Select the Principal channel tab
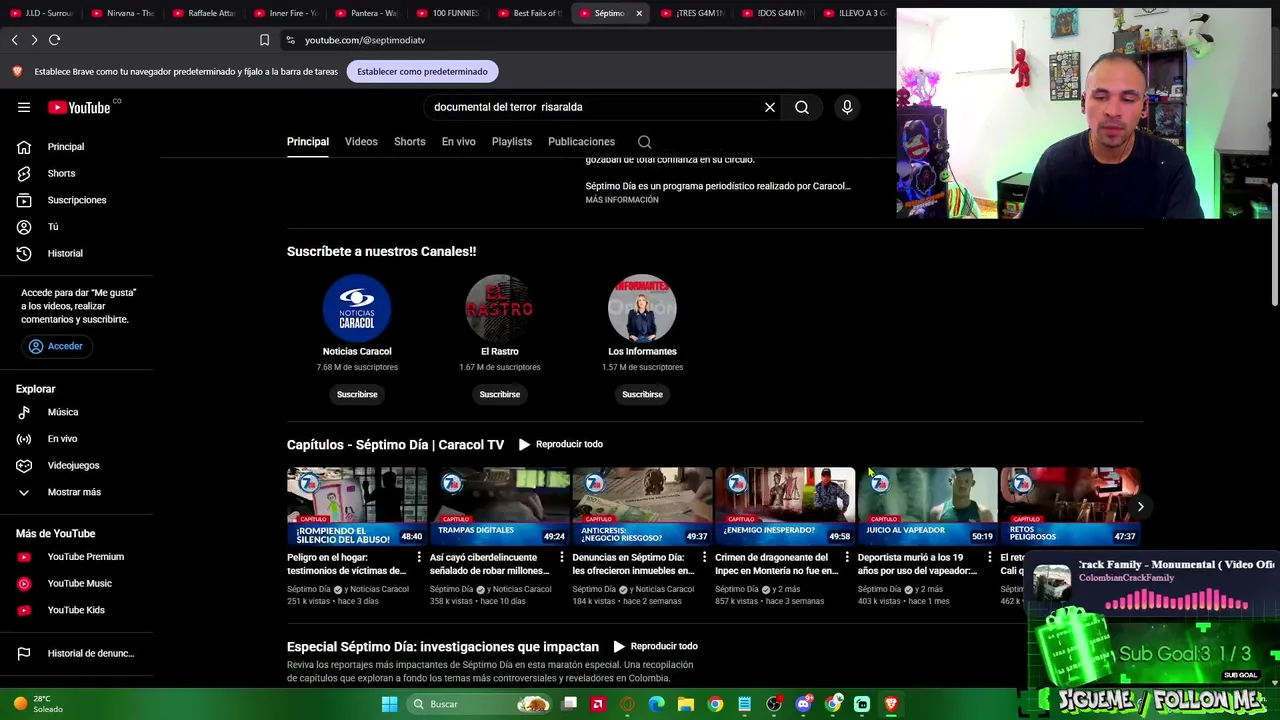This screenshot has width=1280, height=720. (308, 142)
